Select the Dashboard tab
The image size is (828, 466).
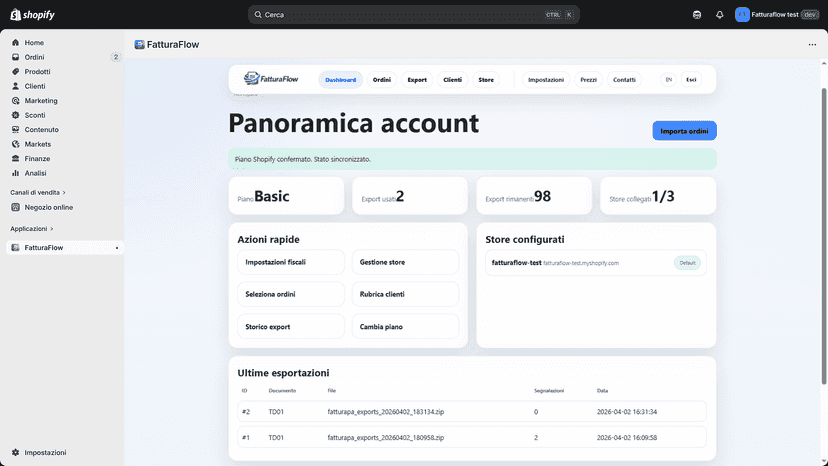coord(340,80)
